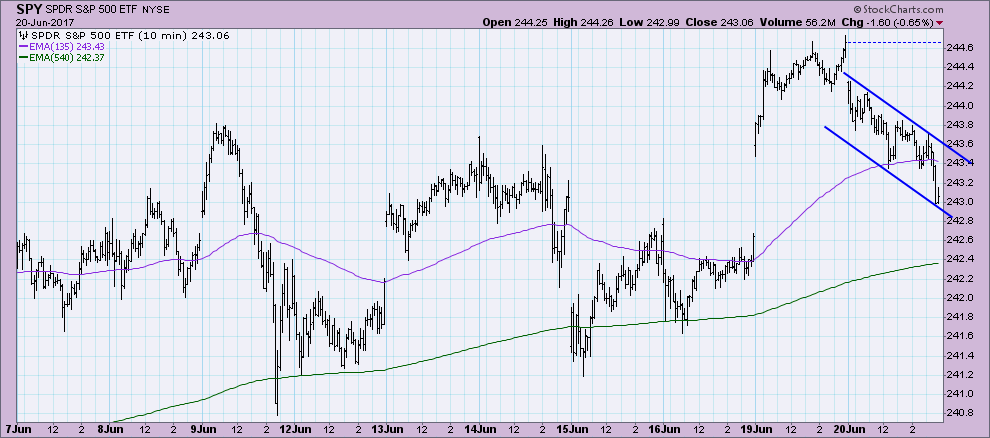
Task: Click the lower blue descending channel line
Action: [x=888, y=172]
